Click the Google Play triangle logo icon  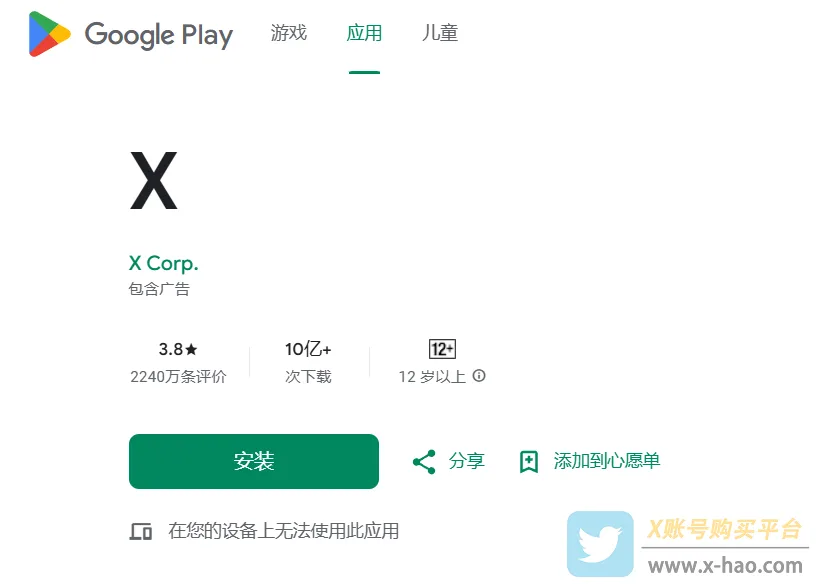[x=50, y=34]
